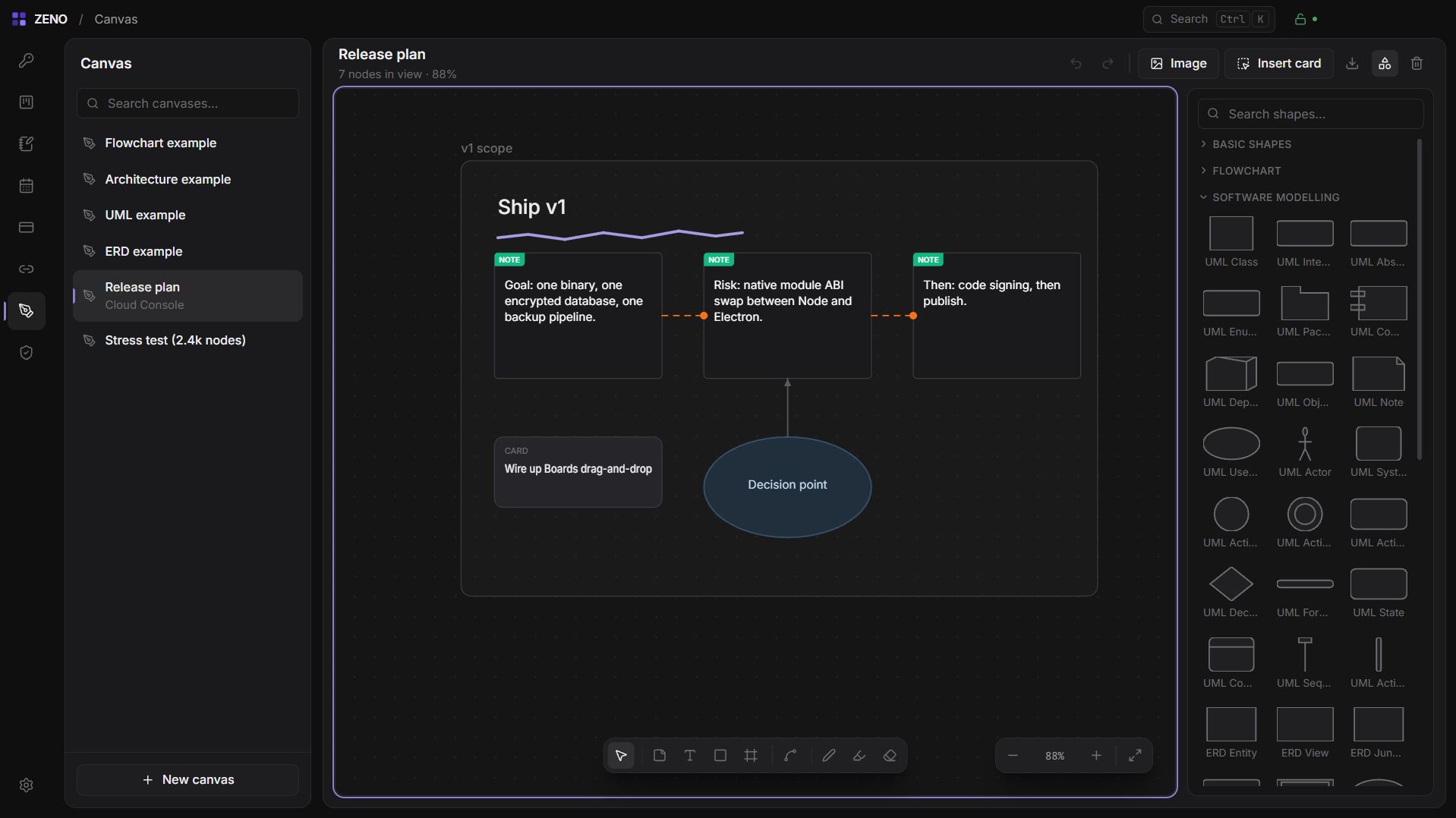Viewport: 1456px width, 818px height.
Task: Click the Search canvases field
Action: pyautogui.click(x=188, y=103)
